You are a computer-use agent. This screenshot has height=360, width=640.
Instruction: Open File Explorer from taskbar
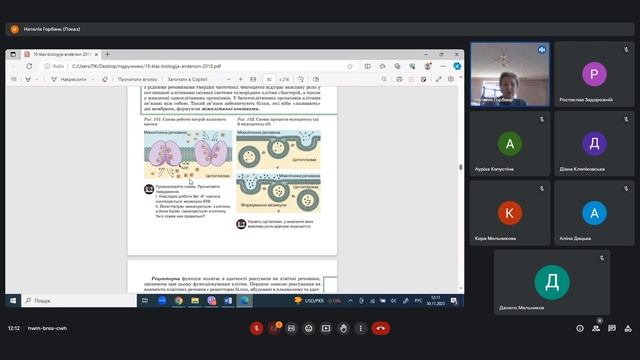pos(195,300)
